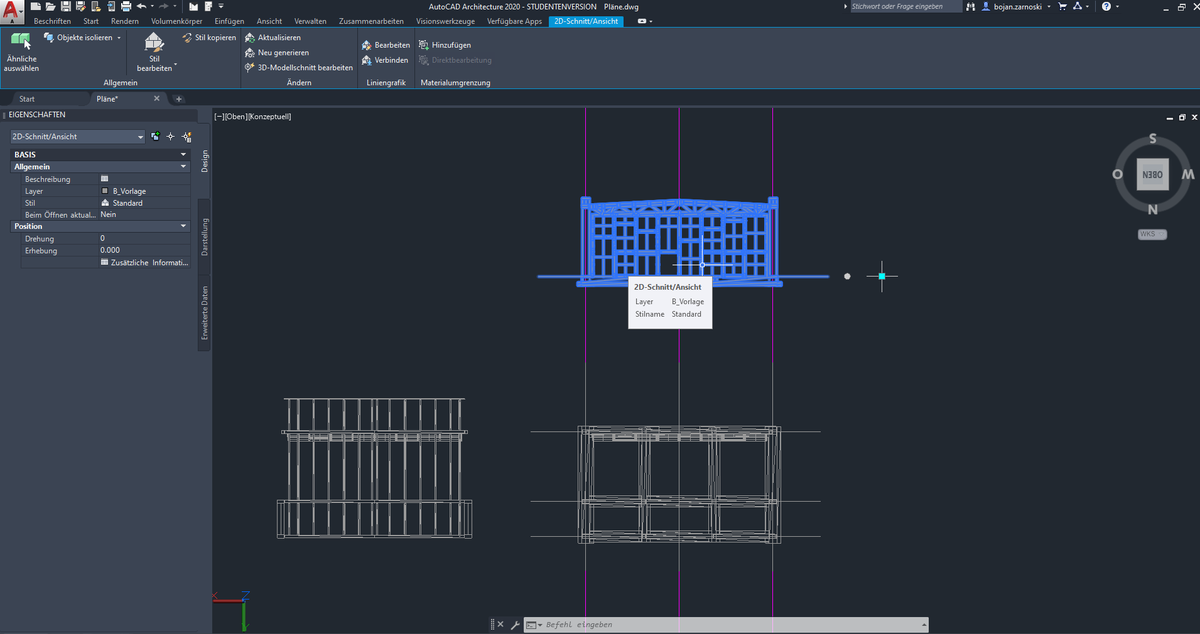The image size is (1200, 634).
Task: Open the 2D-Schnitt/Ansicht object type dropdown
Action: click(x=140, y=137)
